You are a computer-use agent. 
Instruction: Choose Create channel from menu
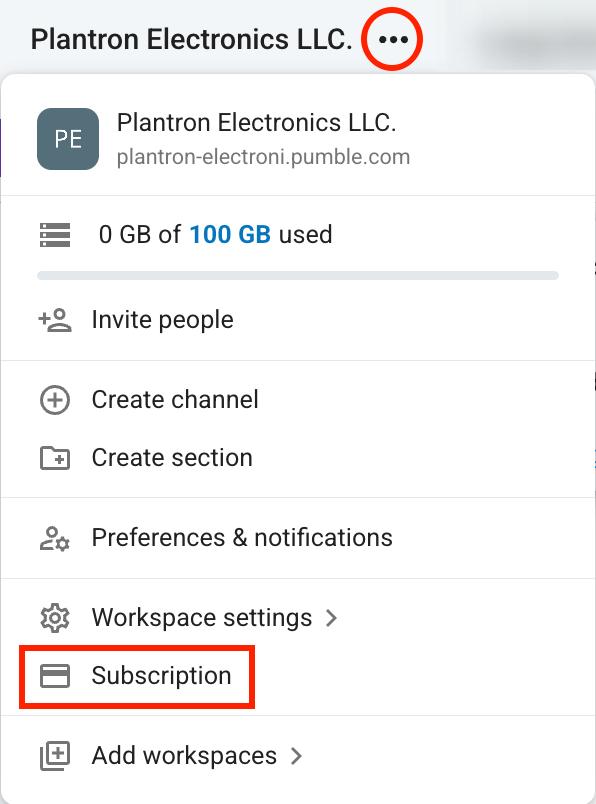coord(298,400)
